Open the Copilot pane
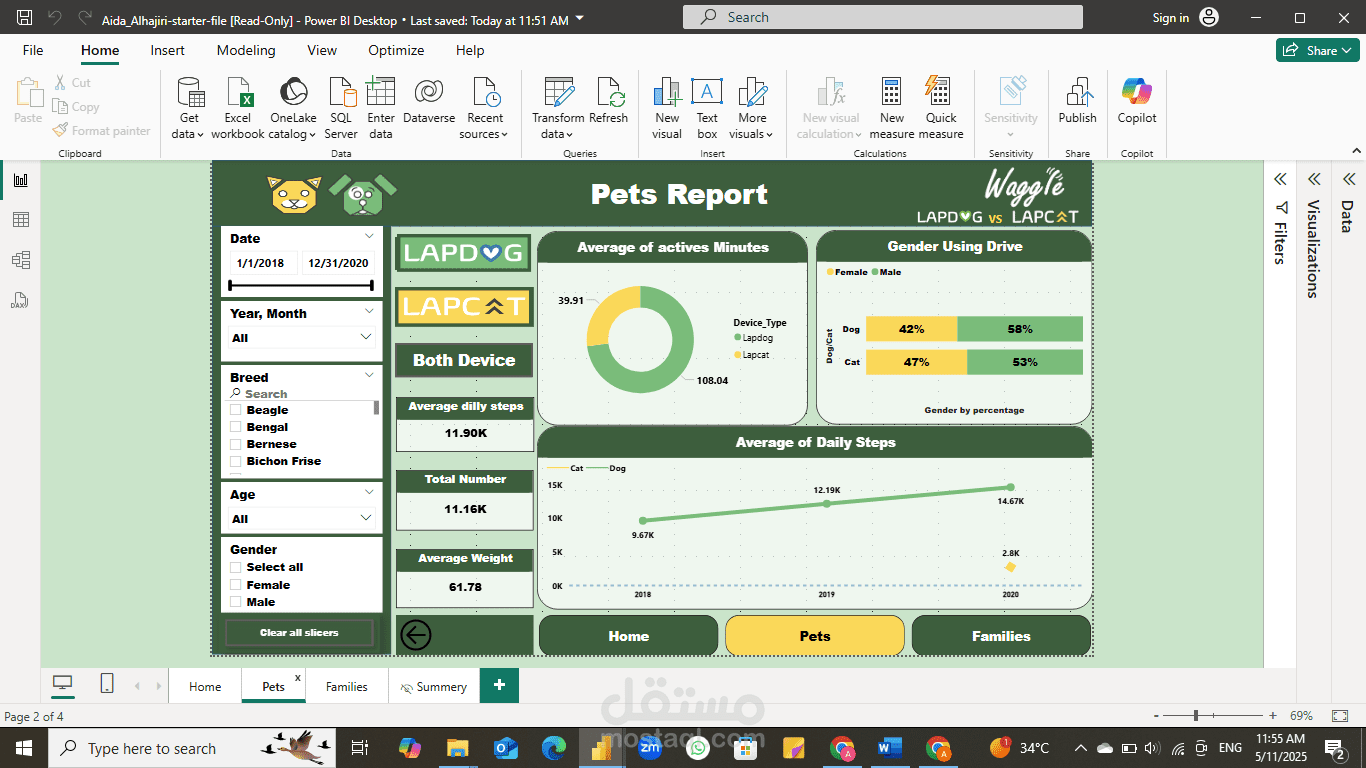1366x768 pixels. [x=1137, y=100]
